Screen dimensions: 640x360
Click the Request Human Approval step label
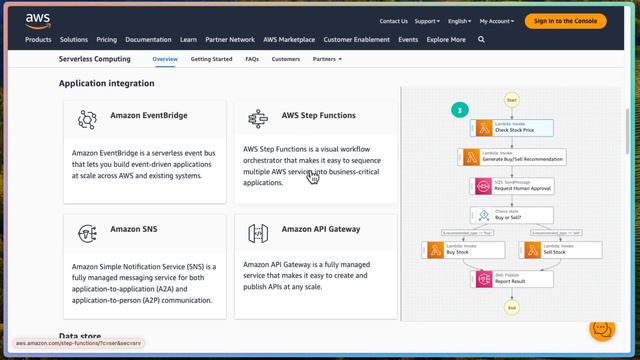(x=522, y=189)
